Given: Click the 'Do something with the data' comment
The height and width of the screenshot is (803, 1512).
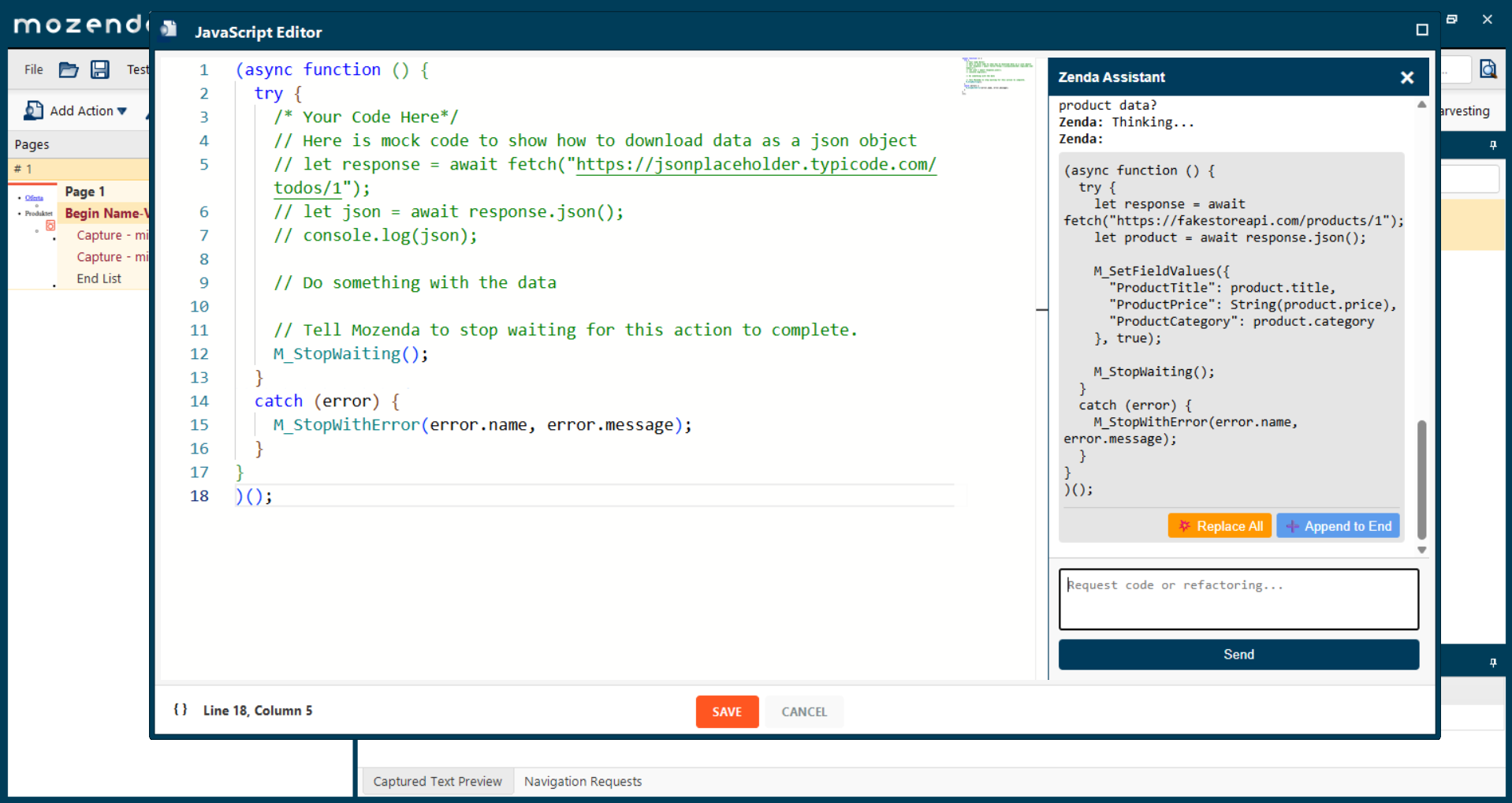Looking at the screenshot, I should coord(415,282).
